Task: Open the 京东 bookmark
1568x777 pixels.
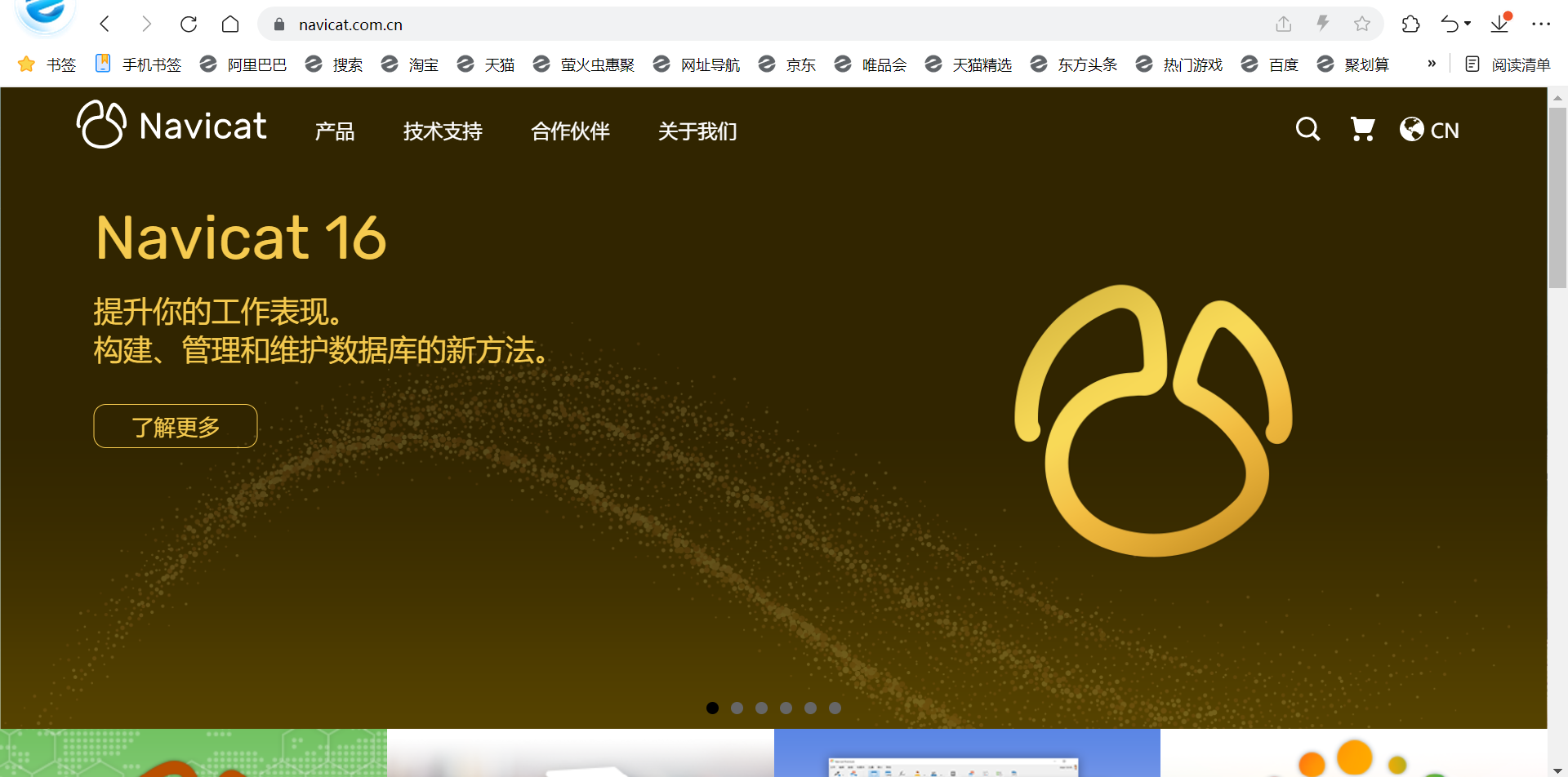Action: tap(786, 64)
